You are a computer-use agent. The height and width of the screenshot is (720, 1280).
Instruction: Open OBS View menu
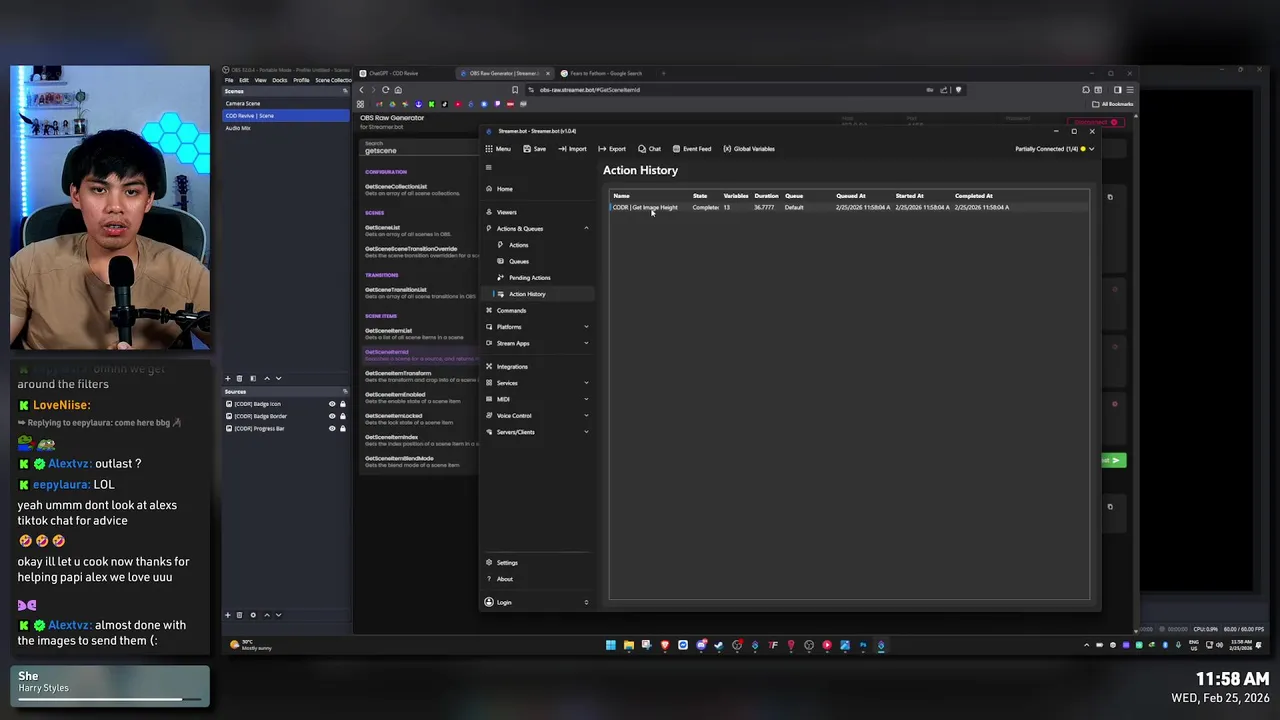260,80
